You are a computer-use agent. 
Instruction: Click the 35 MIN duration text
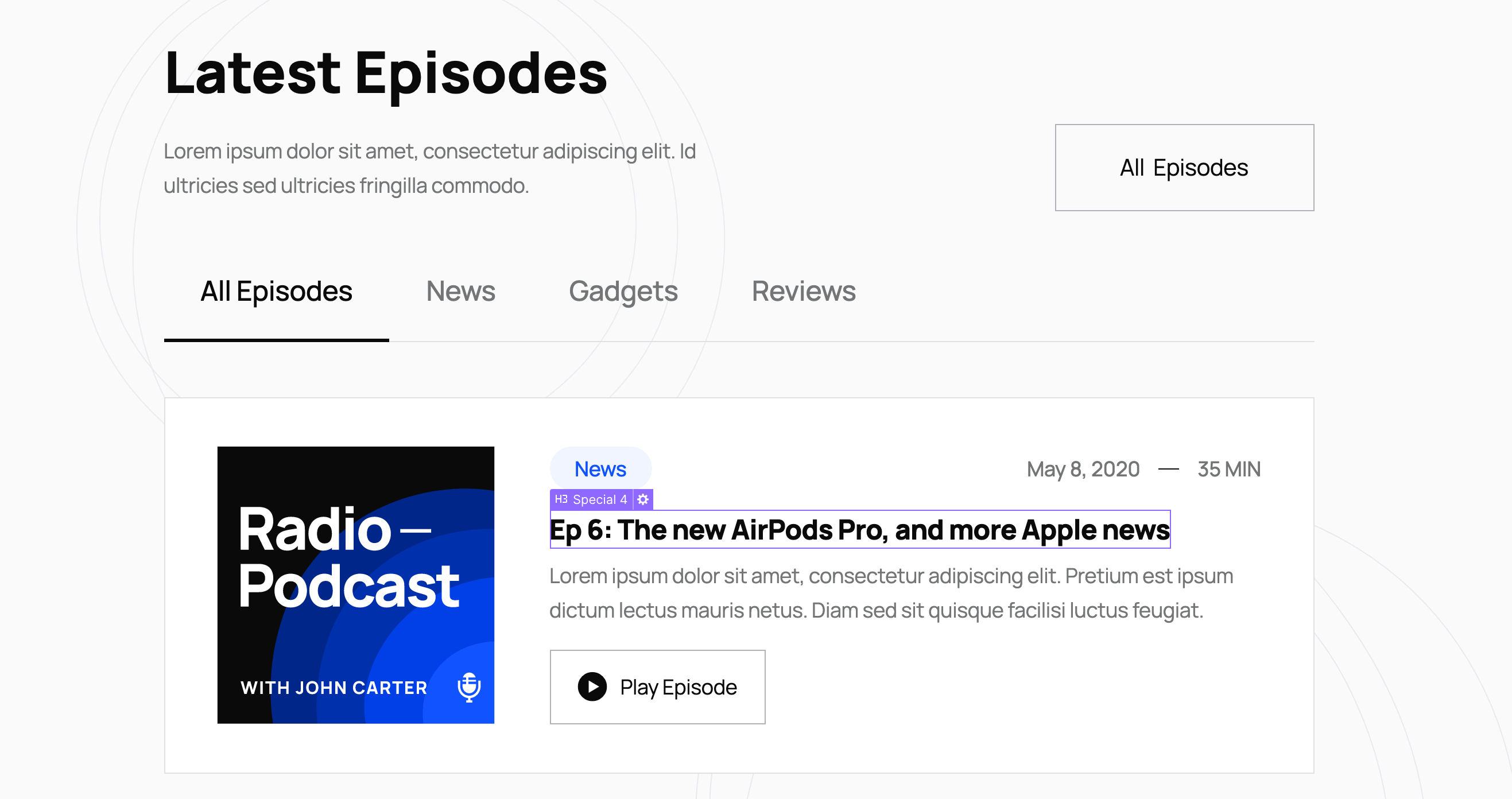pyautogui.click(x=1229, y=469)
